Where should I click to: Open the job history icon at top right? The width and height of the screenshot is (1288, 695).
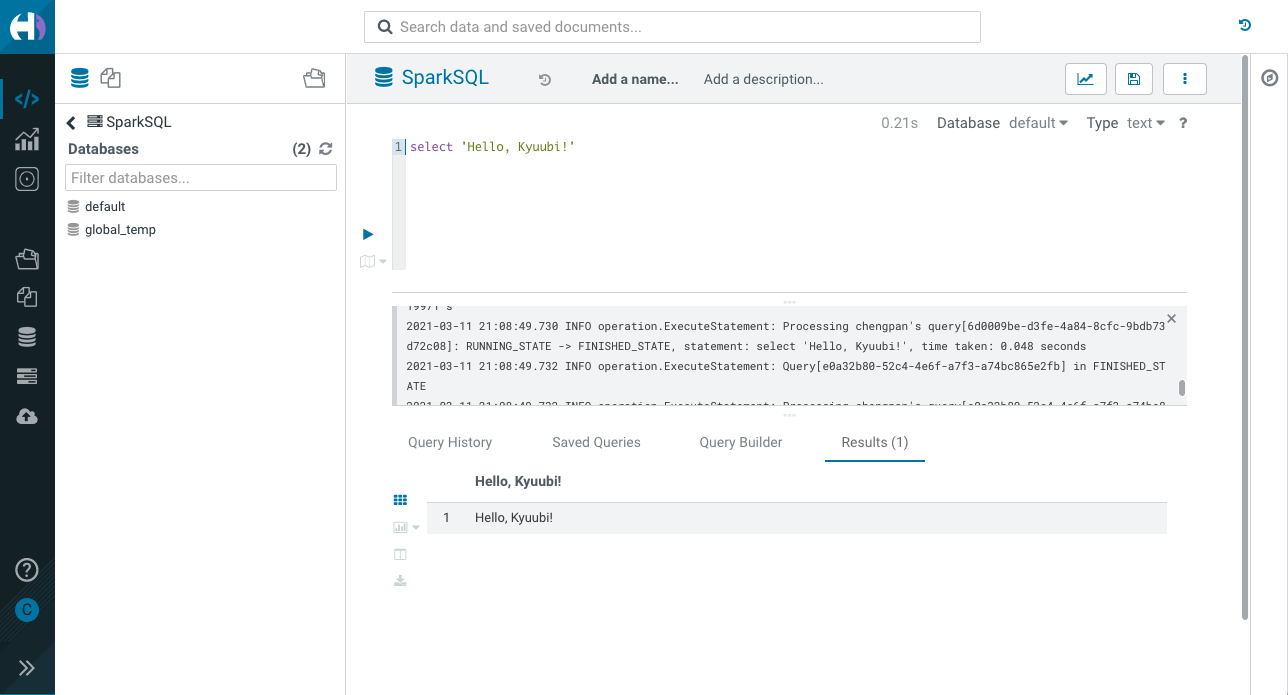click(1244, 26)
